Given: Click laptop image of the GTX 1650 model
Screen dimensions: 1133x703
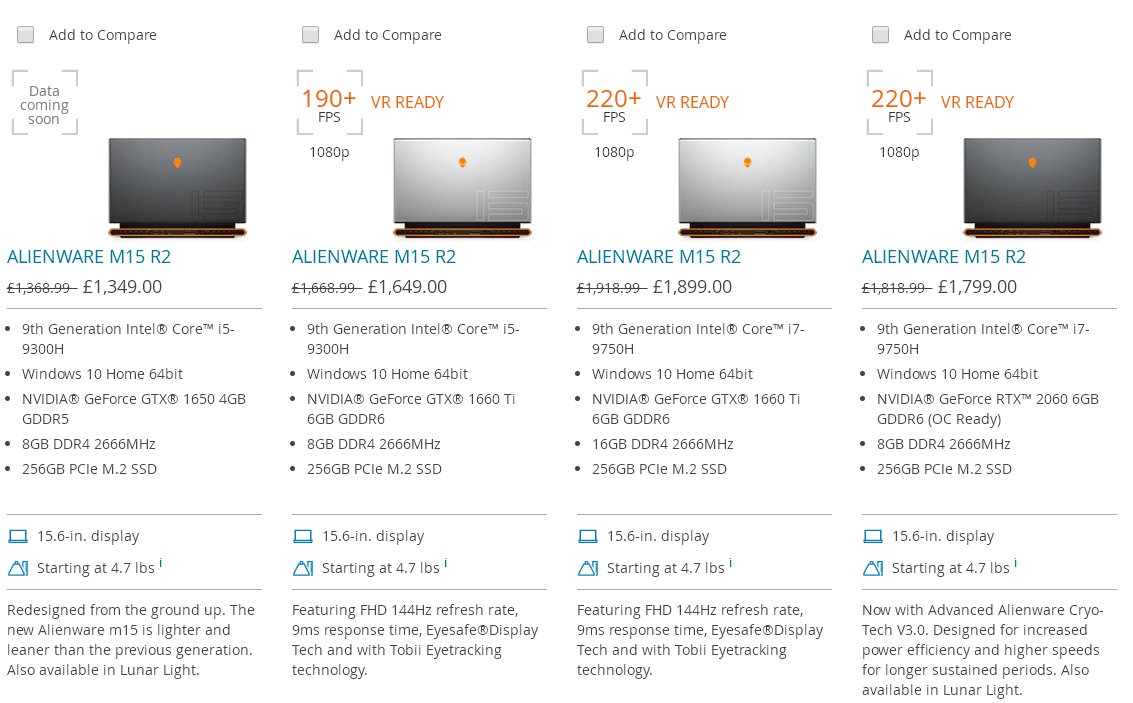Looking at the screenshot, I should [177, 187].
